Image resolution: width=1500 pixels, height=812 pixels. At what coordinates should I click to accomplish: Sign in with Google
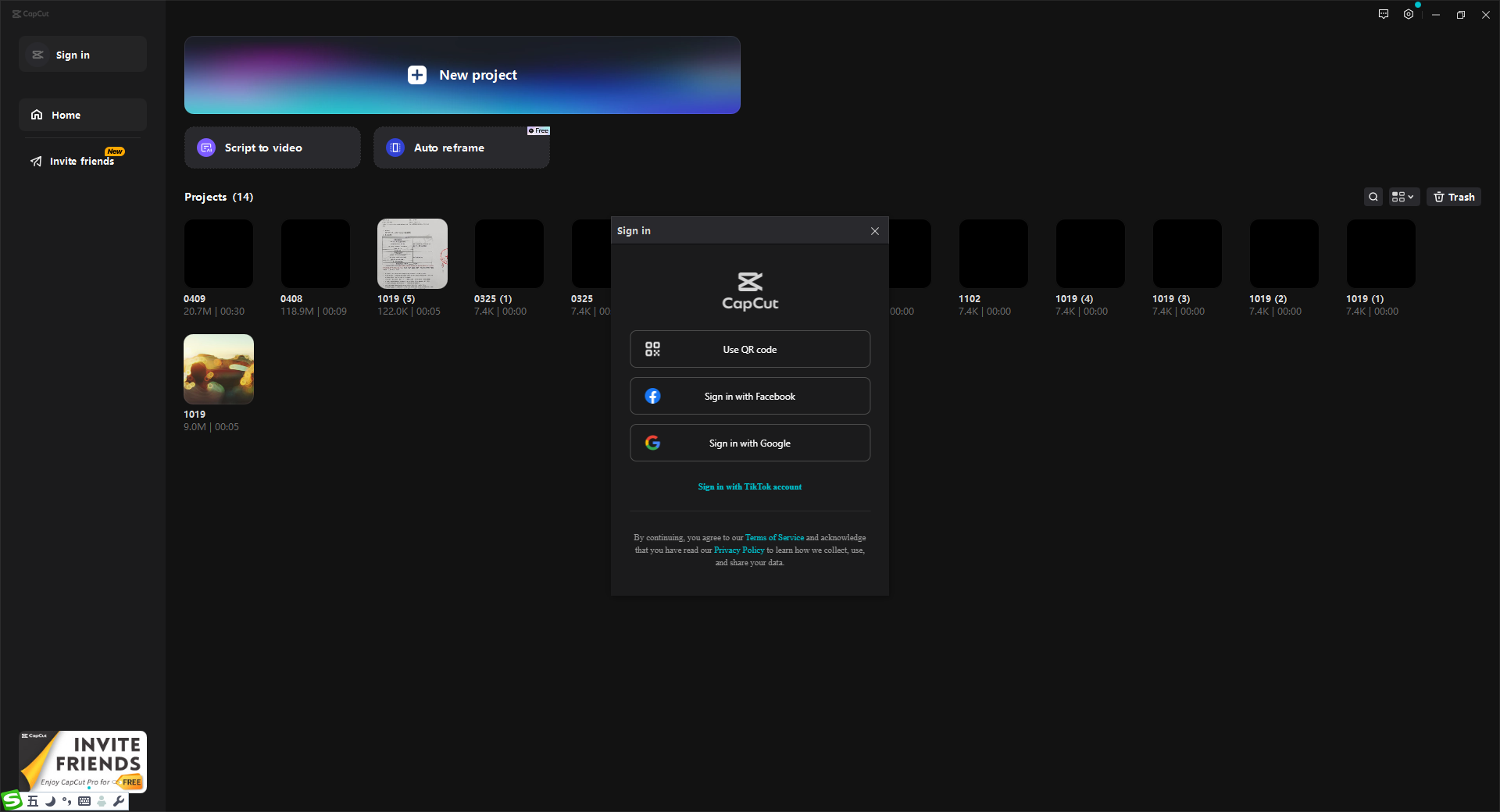pyautogui.click(x=750, y=443)
